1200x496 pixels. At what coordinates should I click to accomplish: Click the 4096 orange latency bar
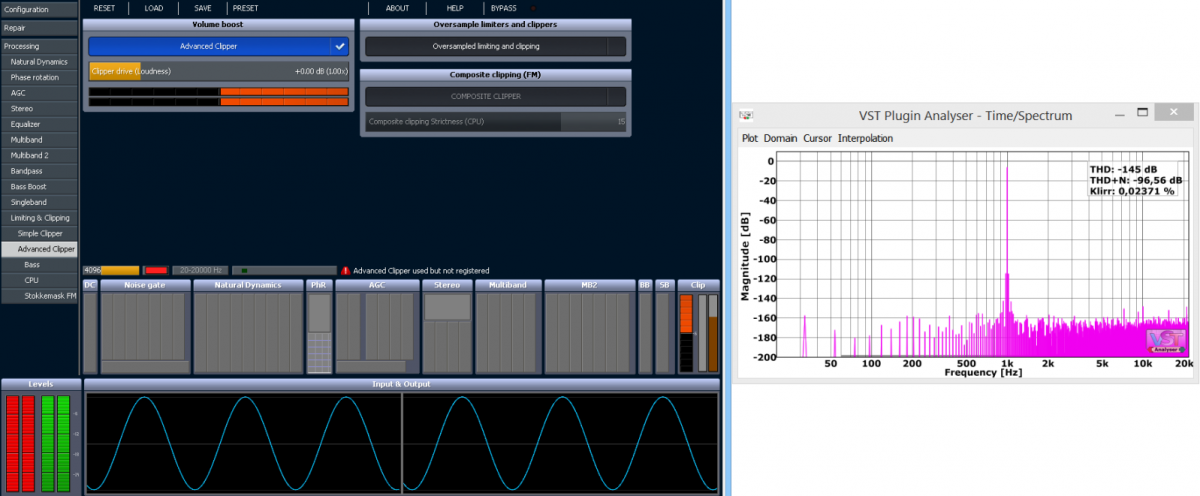point(112,270)
